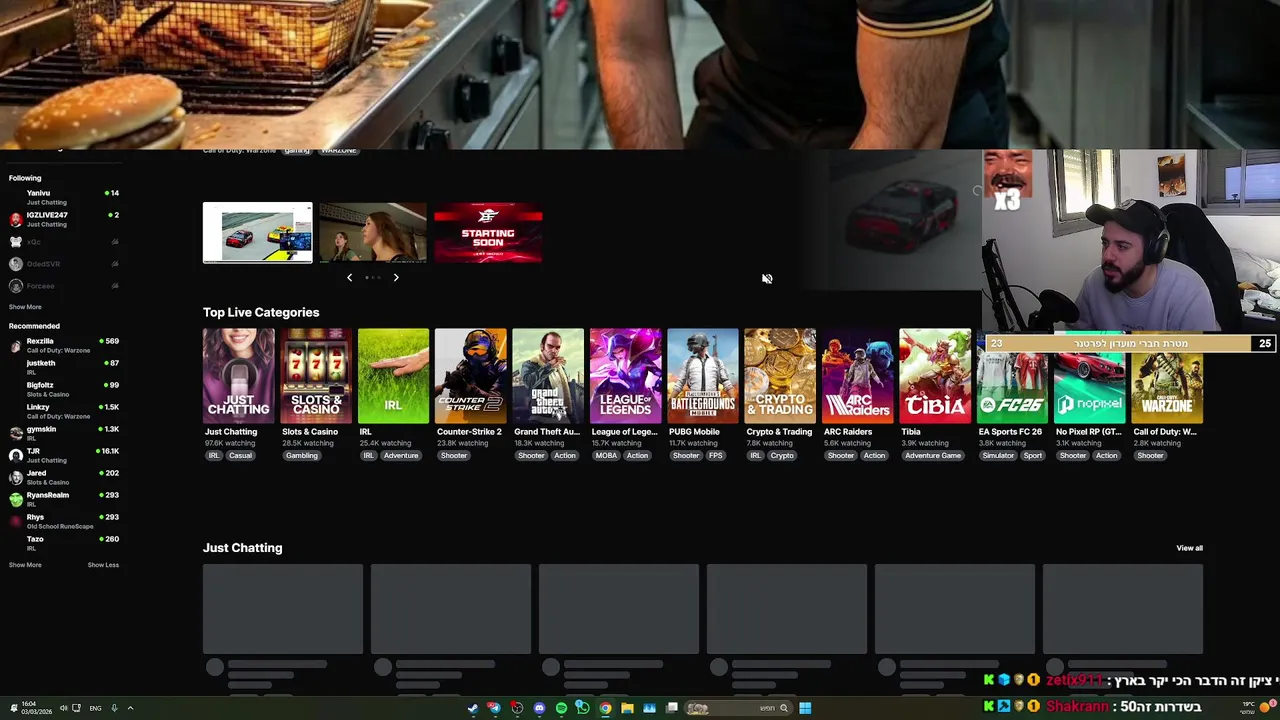Open offline Forceee channel

(64, 286)
